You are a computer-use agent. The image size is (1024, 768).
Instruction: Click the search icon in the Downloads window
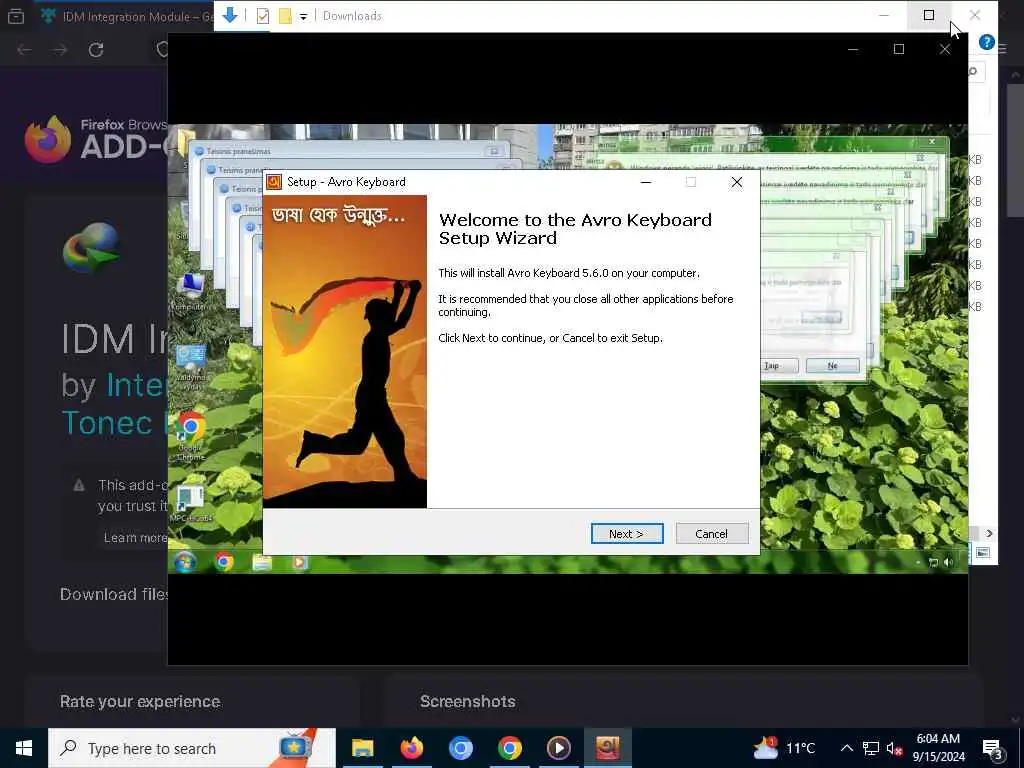972,72
